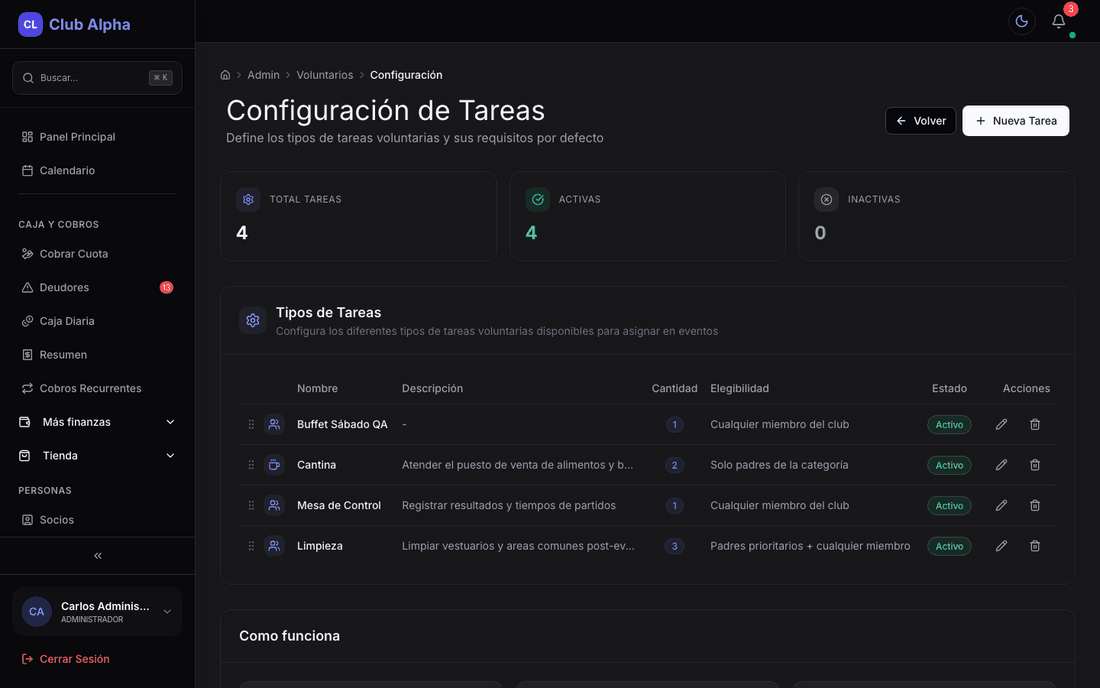1100x688 pixels.
Task: Focus the Buscar search field
Action: click(x=98, y=78)
